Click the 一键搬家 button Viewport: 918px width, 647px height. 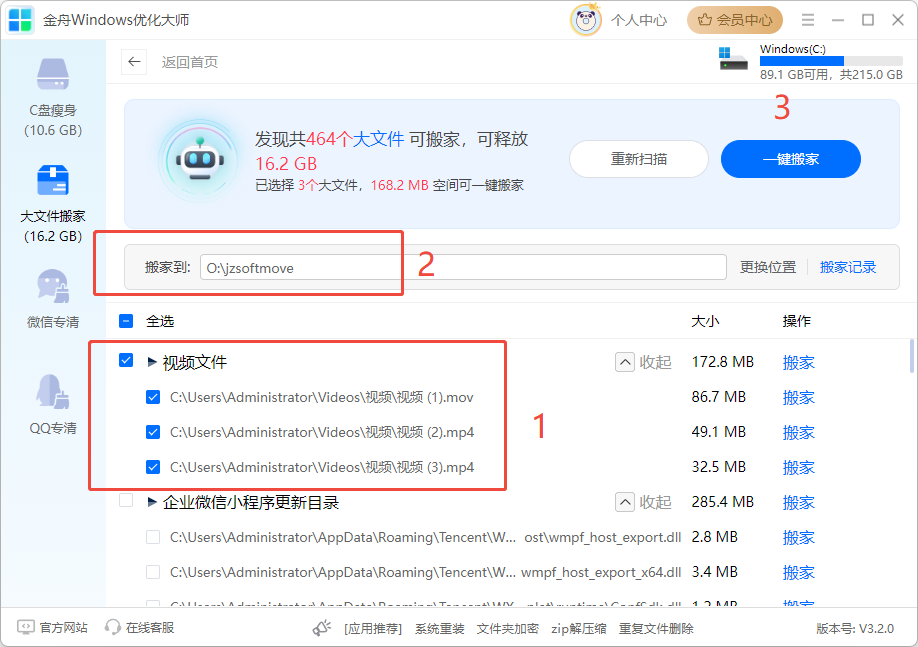coord(790,159)
